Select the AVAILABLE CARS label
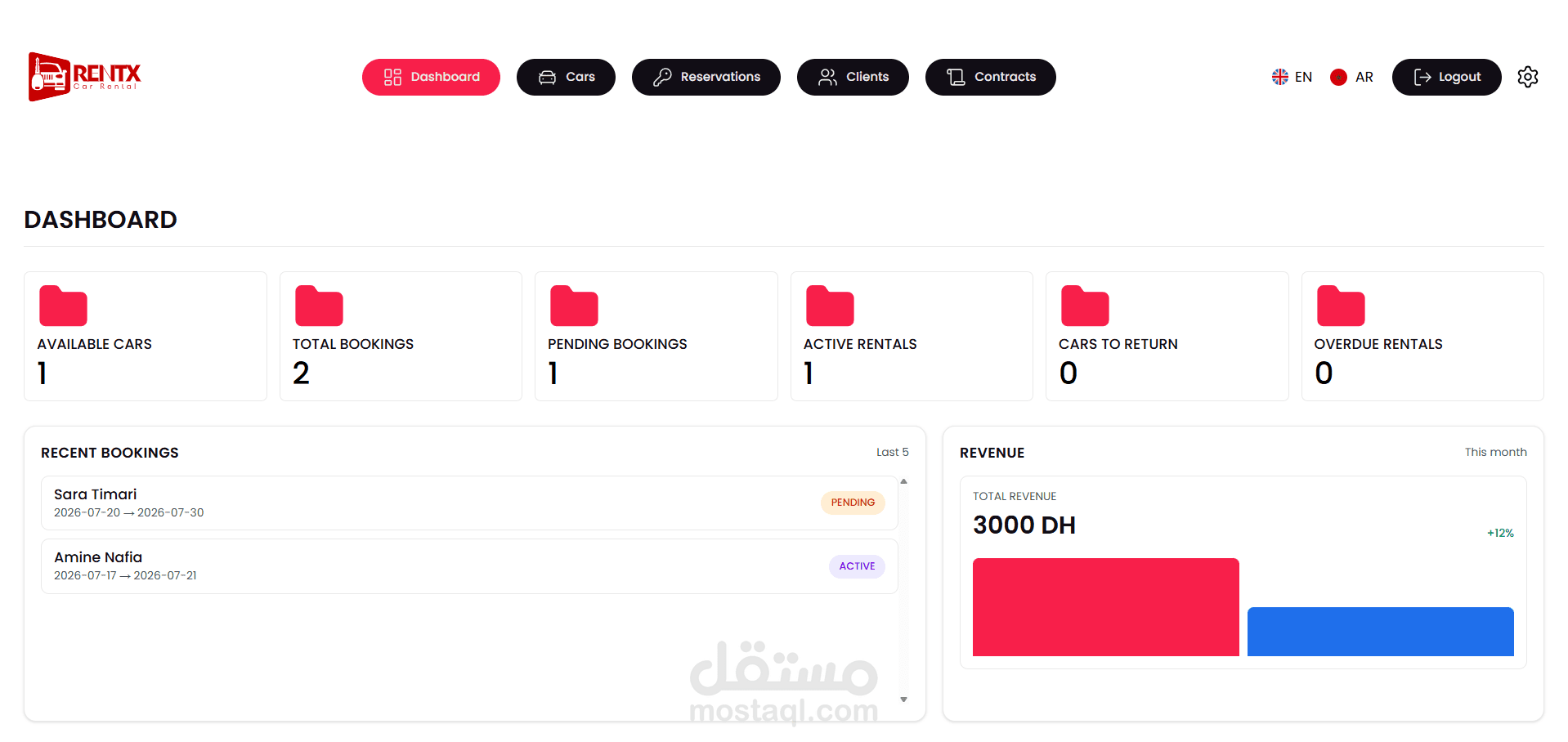1568x742 pixels. point(95,344)
